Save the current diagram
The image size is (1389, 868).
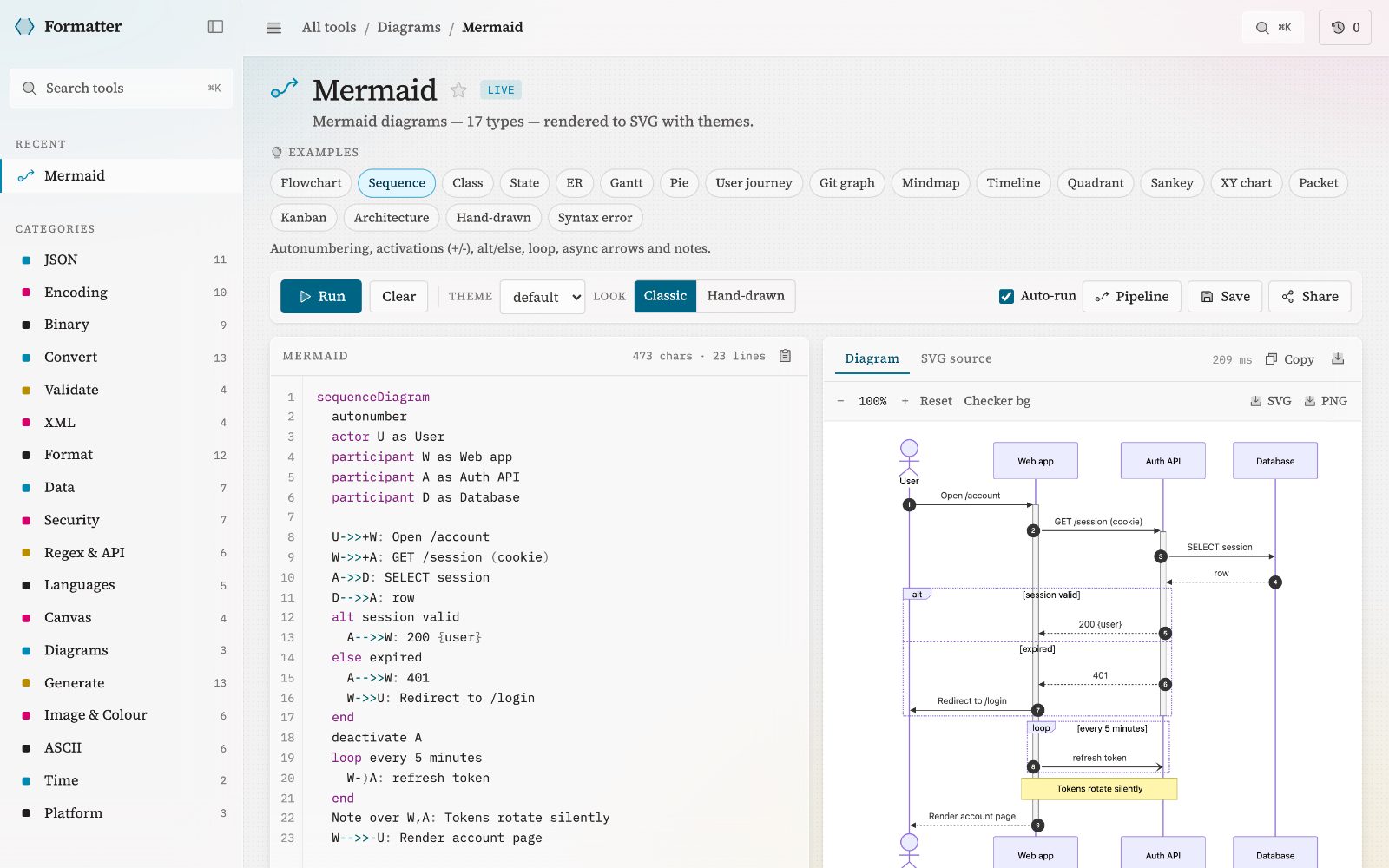point(1225,297)
